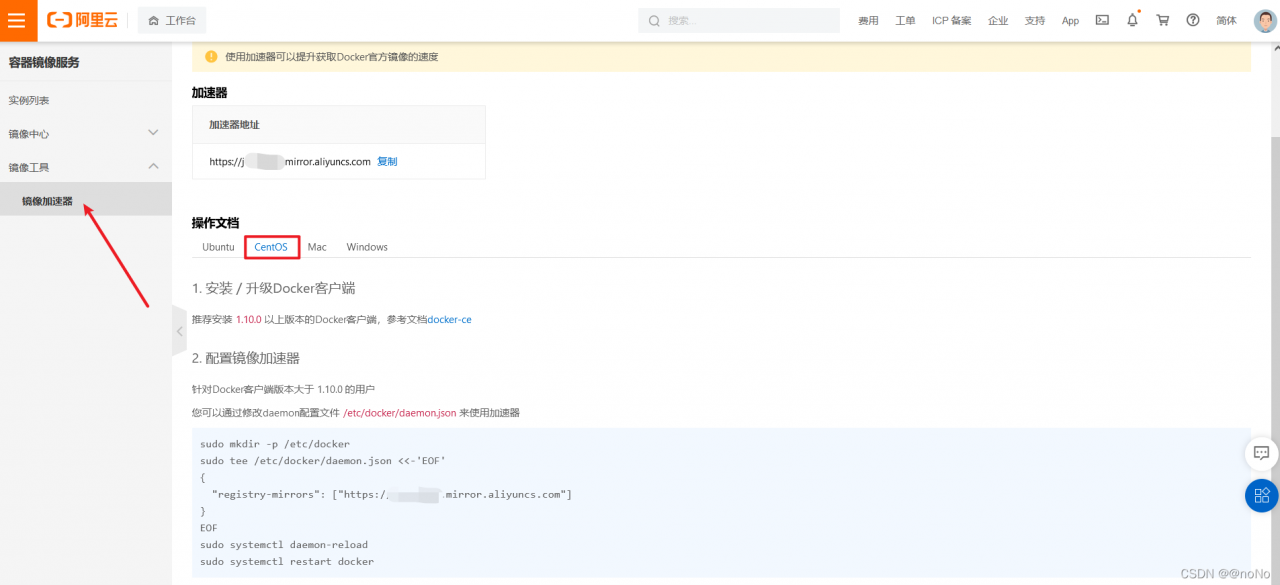Screen dimensions: 1280x585
Task: Click the yellow warning notice icon
Action: pos(211,57)
